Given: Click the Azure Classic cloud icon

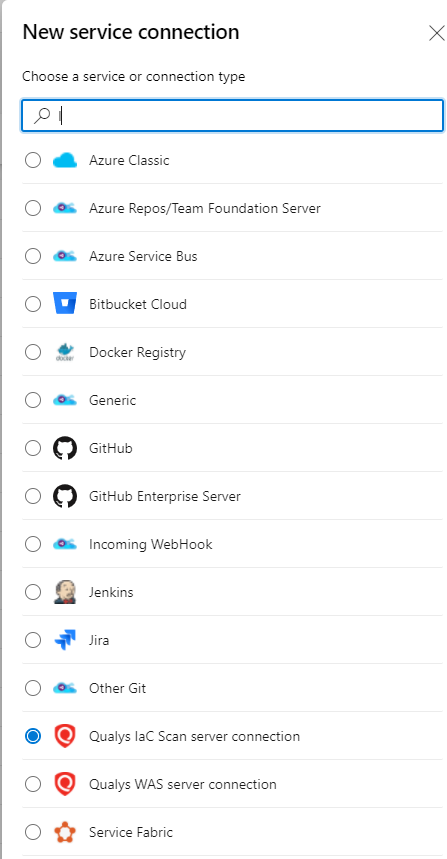Looking at the screenshot, I should click(65, 160).
